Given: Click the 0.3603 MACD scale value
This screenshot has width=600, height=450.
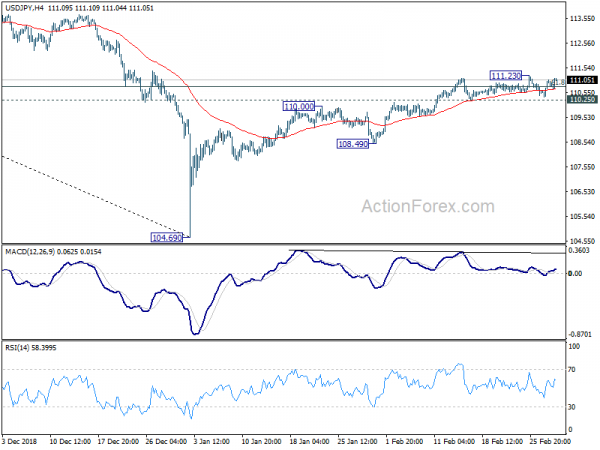Looking at the screenshot, I should click(580, 252).
